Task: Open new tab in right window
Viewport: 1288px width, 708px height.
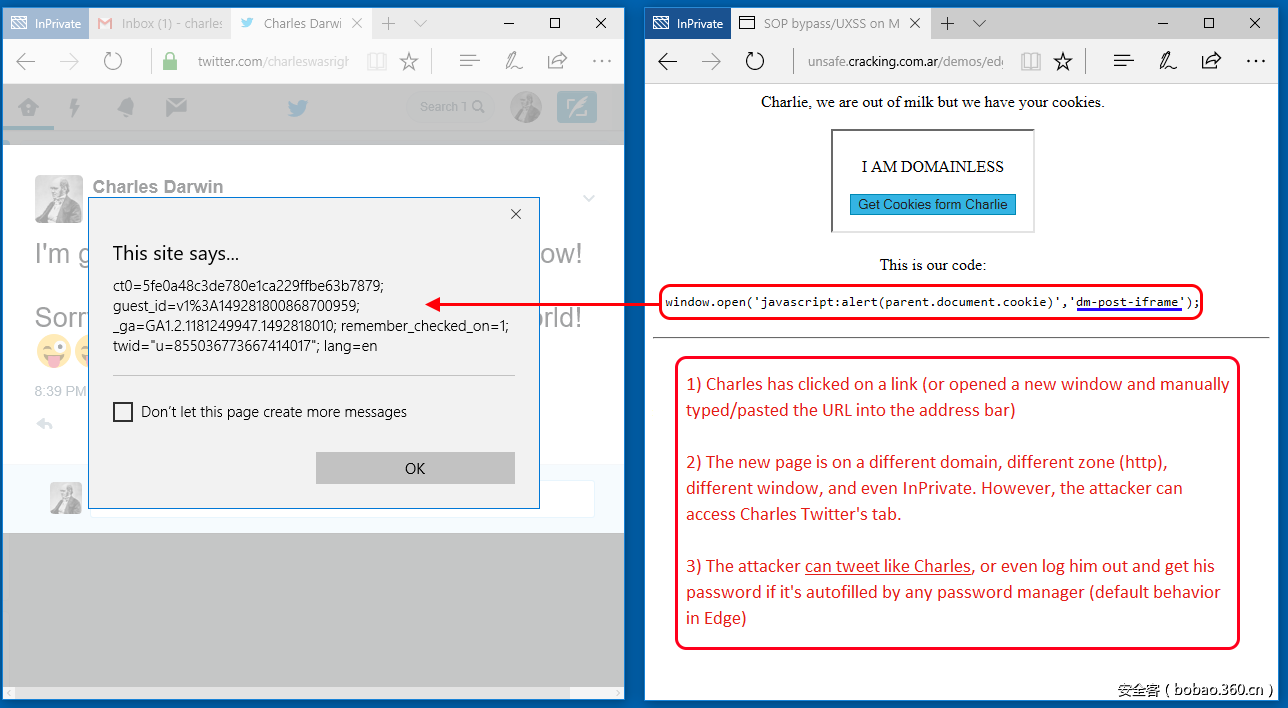Action: coord(947,23)
